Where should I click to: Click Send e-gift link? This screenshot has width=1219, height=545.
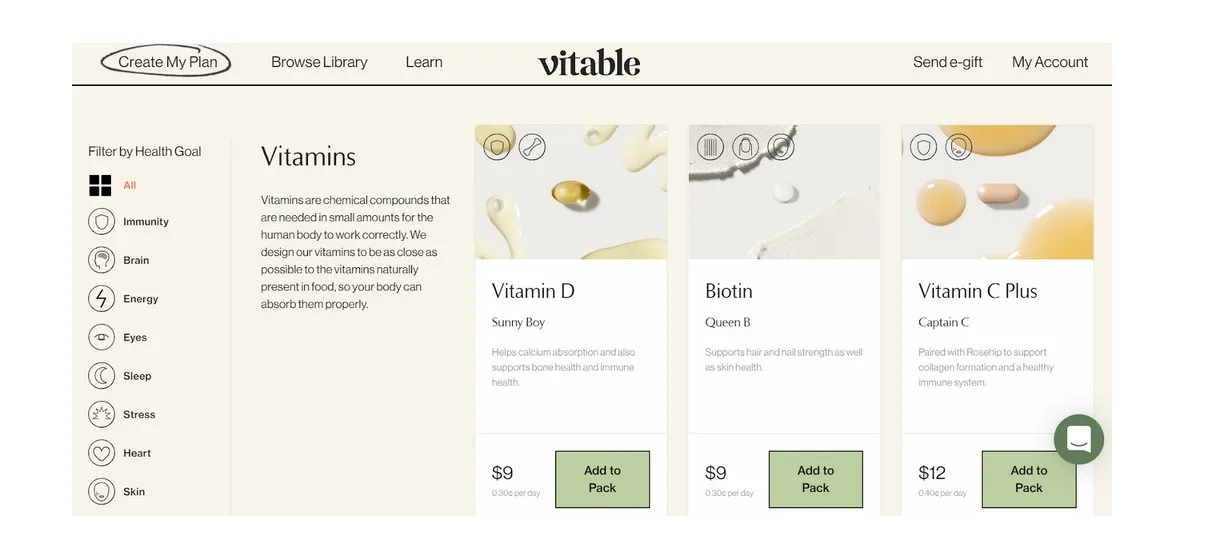(947, 62)
